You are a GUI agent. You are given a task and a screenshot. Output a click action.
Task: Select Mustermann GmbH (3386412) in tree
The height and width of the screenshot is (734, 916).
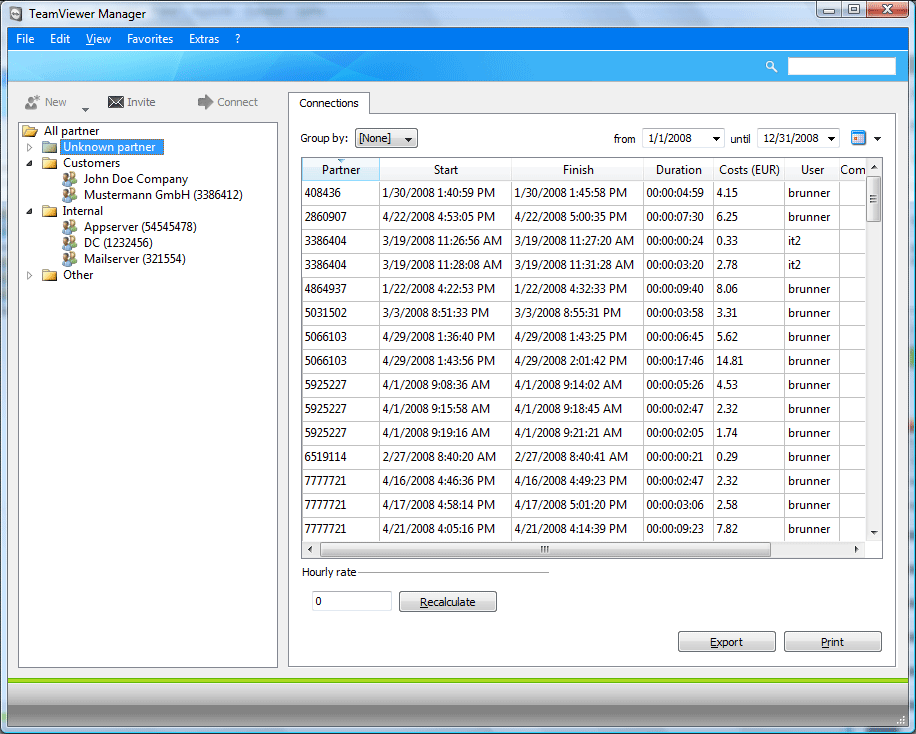point(163,195)
